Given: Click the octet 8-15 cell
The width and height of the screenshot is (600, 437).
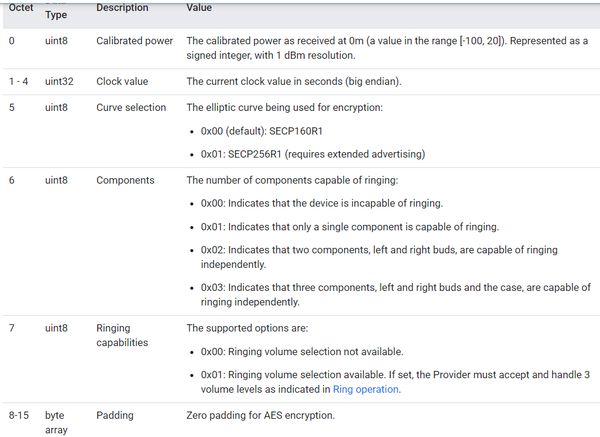Looking at the screenshot, I should point(19,415).
